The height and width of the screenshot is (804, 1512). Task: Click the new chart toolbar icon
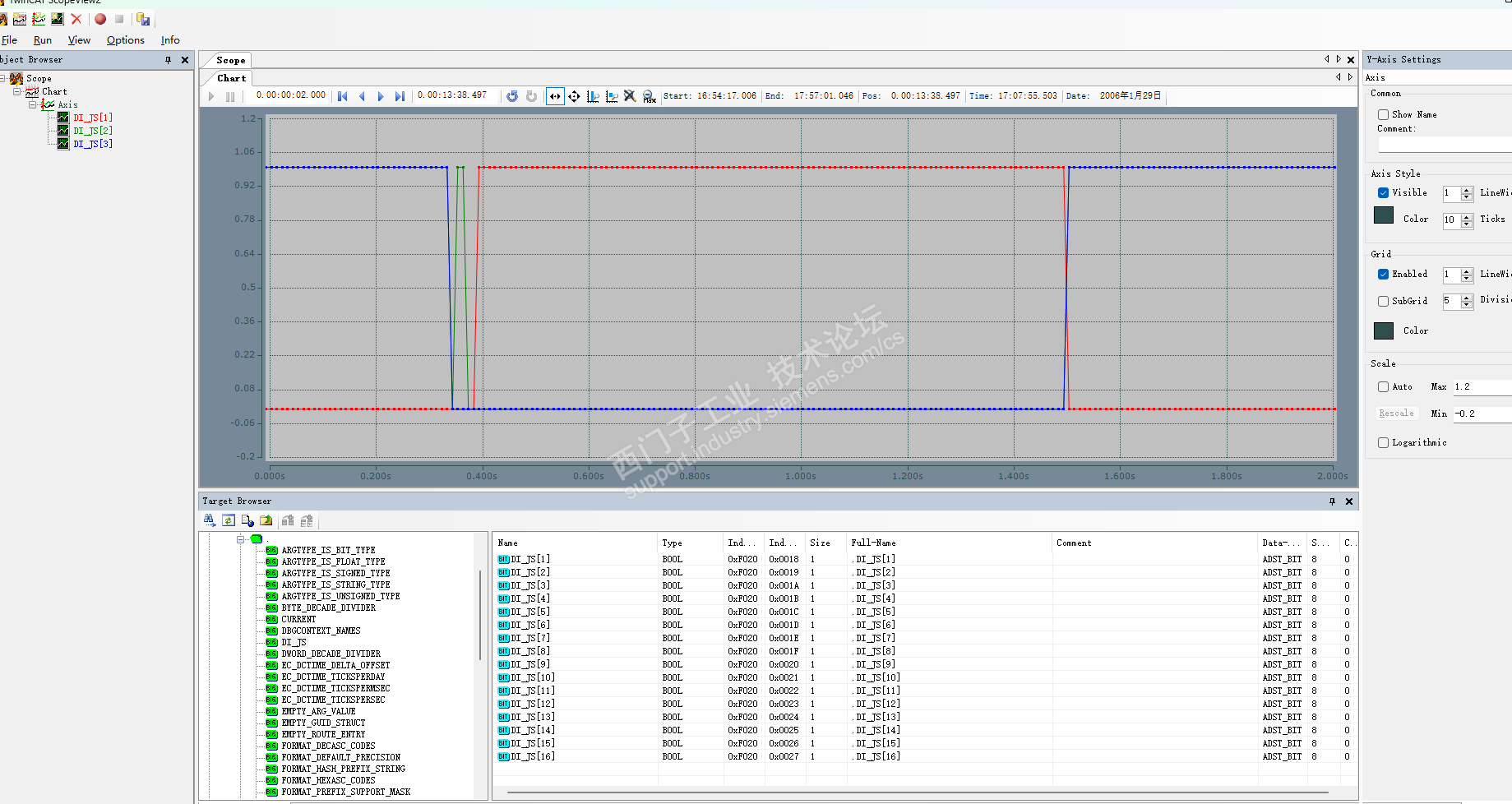[x=20, y=19]
